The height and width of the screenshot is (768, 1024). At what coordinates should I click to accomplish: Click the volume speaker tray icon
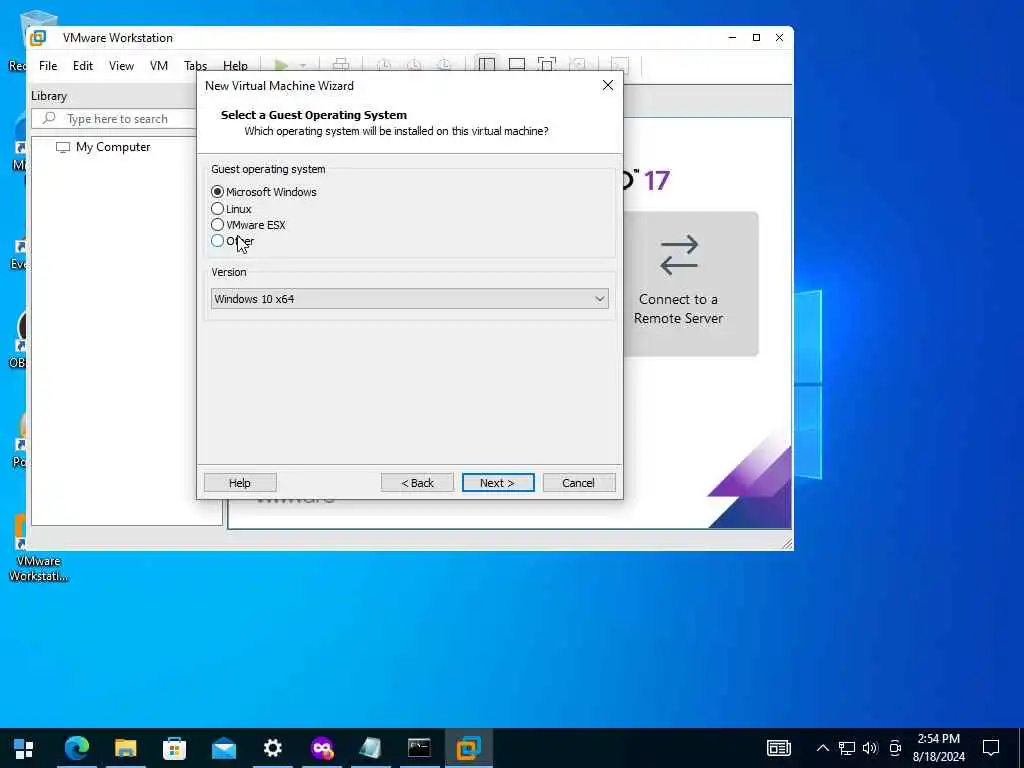[870, 748]
